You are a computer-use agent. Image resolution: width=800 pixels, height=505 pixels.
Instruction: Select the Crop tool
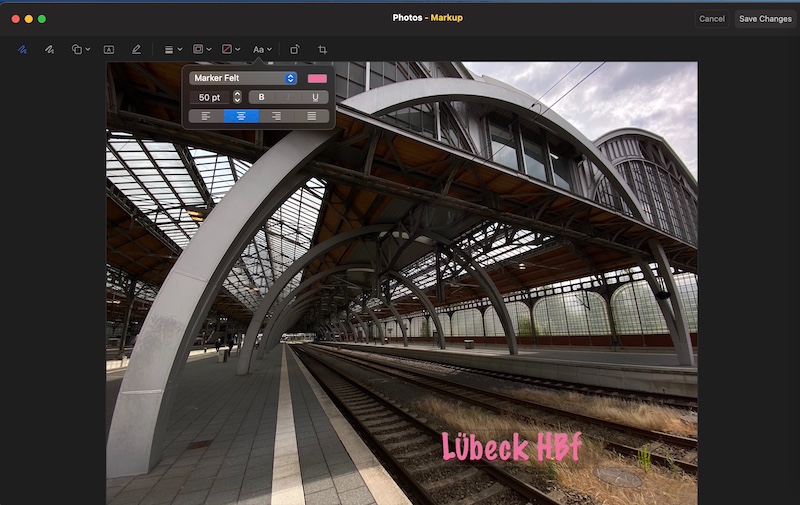point(322,49)
